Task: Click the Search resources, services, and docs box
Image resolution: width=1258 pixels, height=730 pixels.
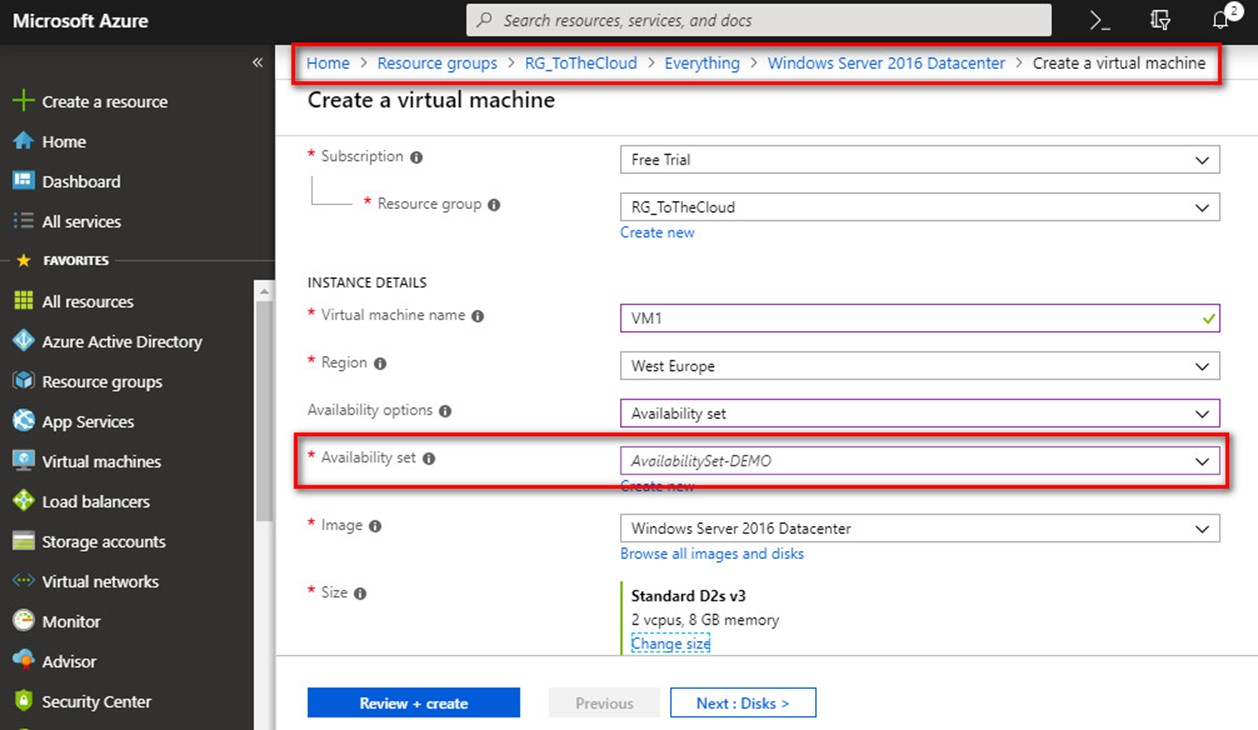Action: point(759,20)
